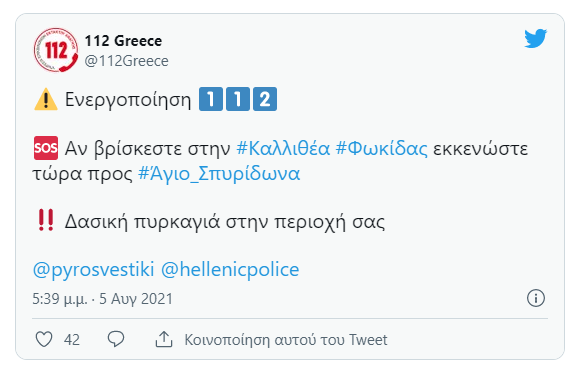Click the share upload arrow icon
Viewport: 576px width, 381px height.
pos(164,339)
